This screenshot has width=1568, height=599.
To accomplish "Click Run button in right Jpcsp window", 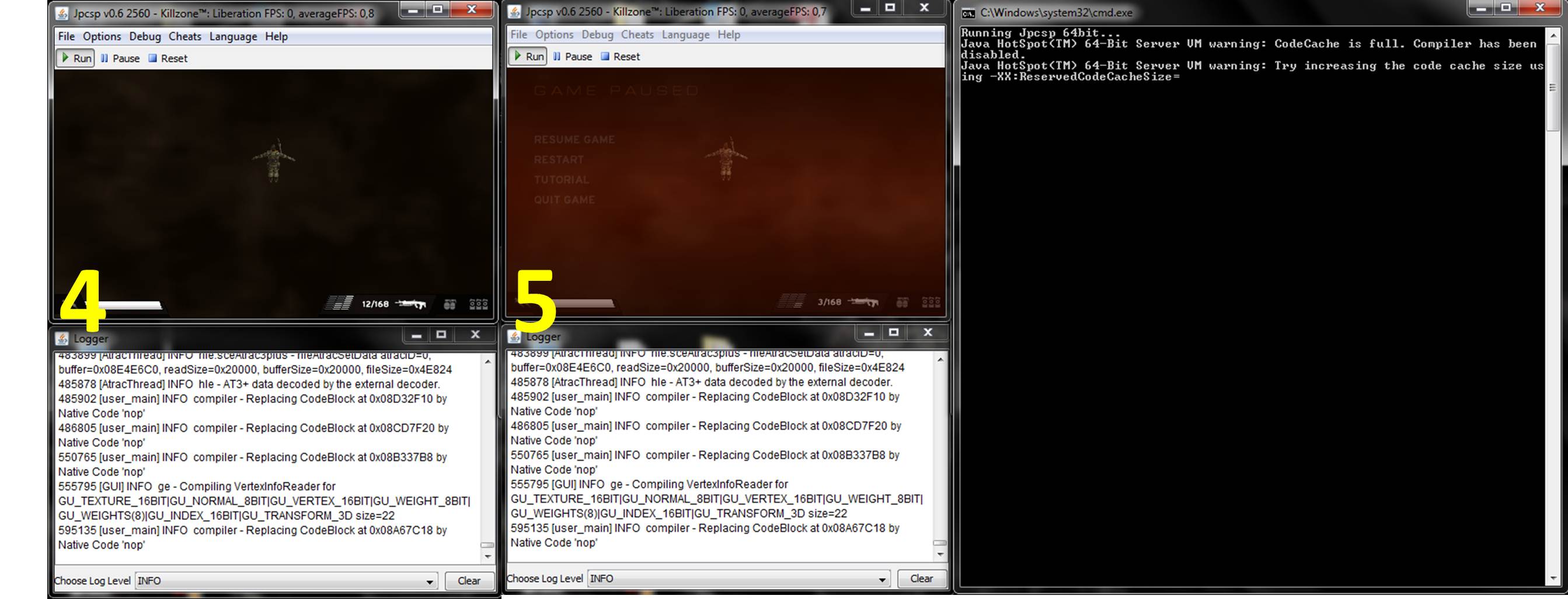I will coord(528,57).
